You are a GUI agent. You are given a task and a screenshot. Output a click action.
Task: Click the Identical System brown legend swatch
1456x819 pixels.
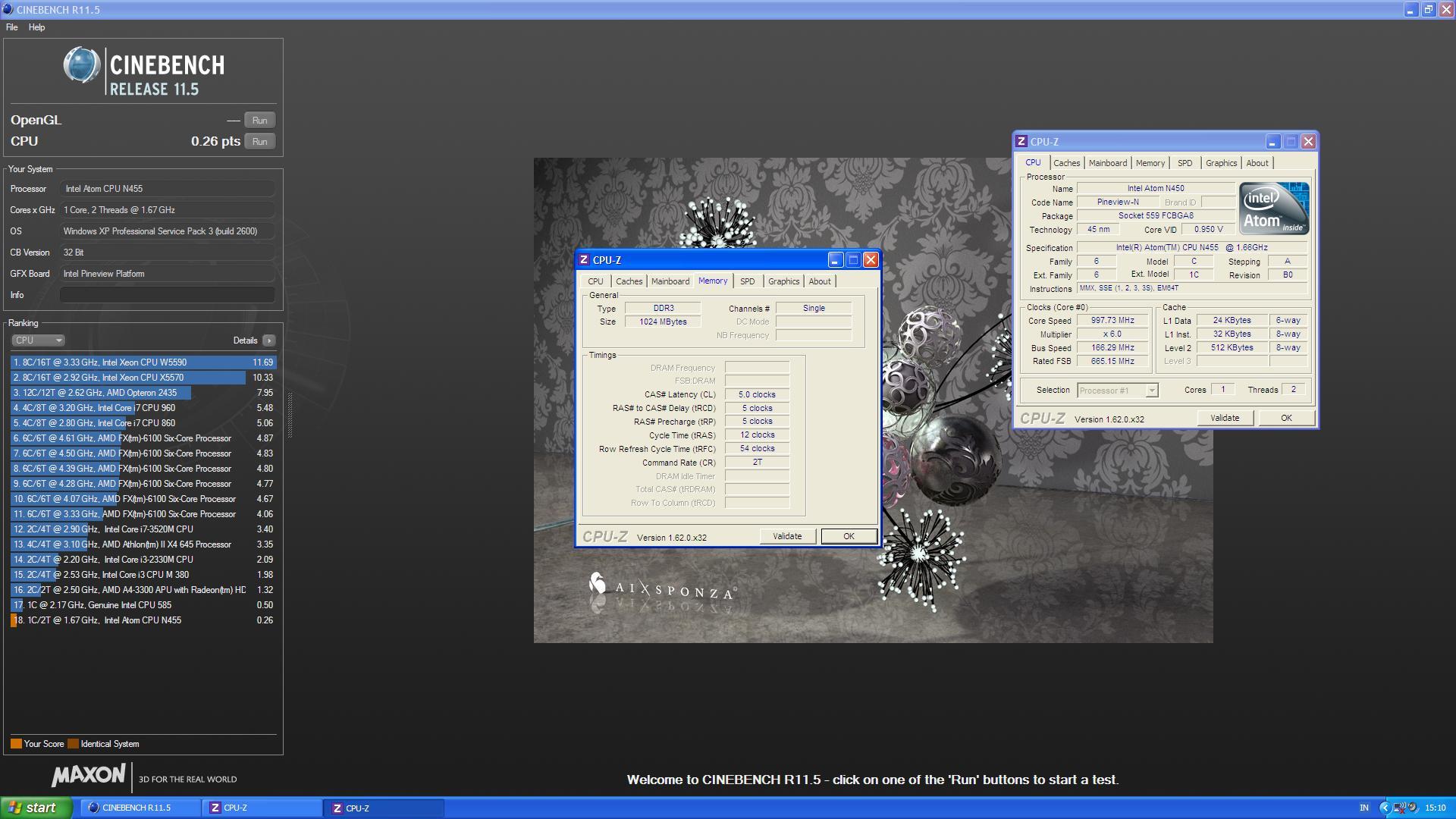coord(73,744)
